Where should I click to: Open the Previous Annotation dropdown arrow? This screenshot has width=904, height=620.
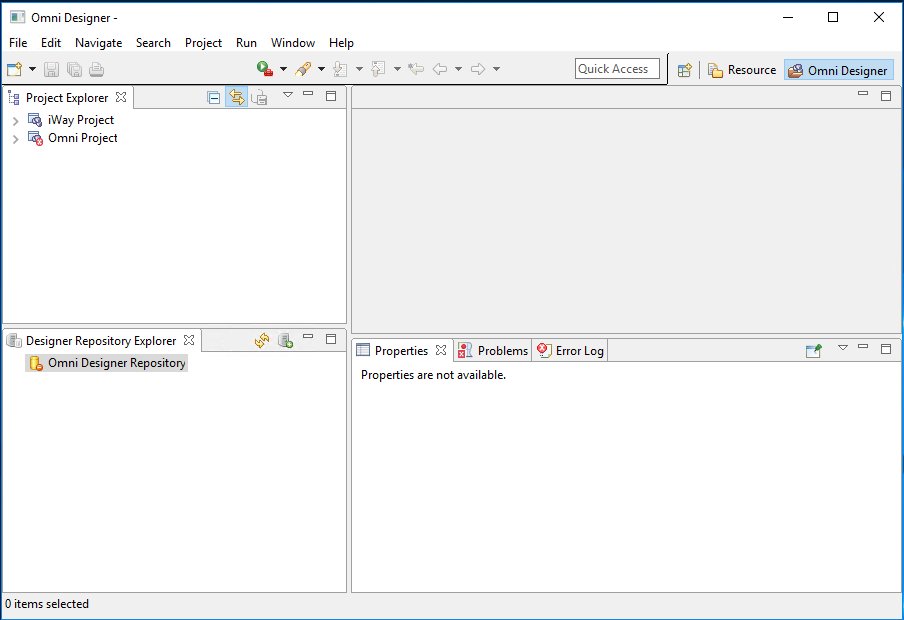coord(397,69)
